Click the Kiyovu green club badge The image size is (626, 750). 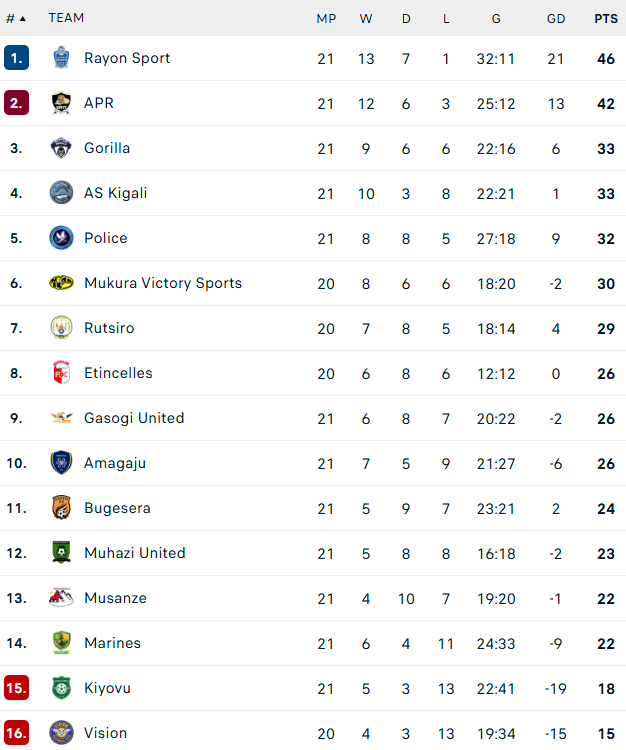coord(61,688)
